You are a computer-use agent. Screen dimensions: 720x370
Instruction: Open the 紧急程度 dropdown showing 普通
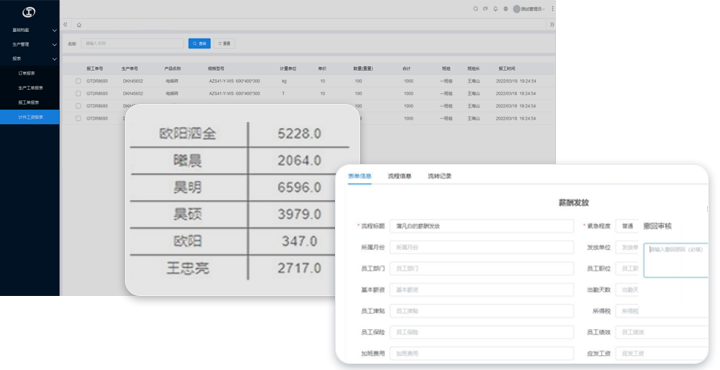coord(627,226)
